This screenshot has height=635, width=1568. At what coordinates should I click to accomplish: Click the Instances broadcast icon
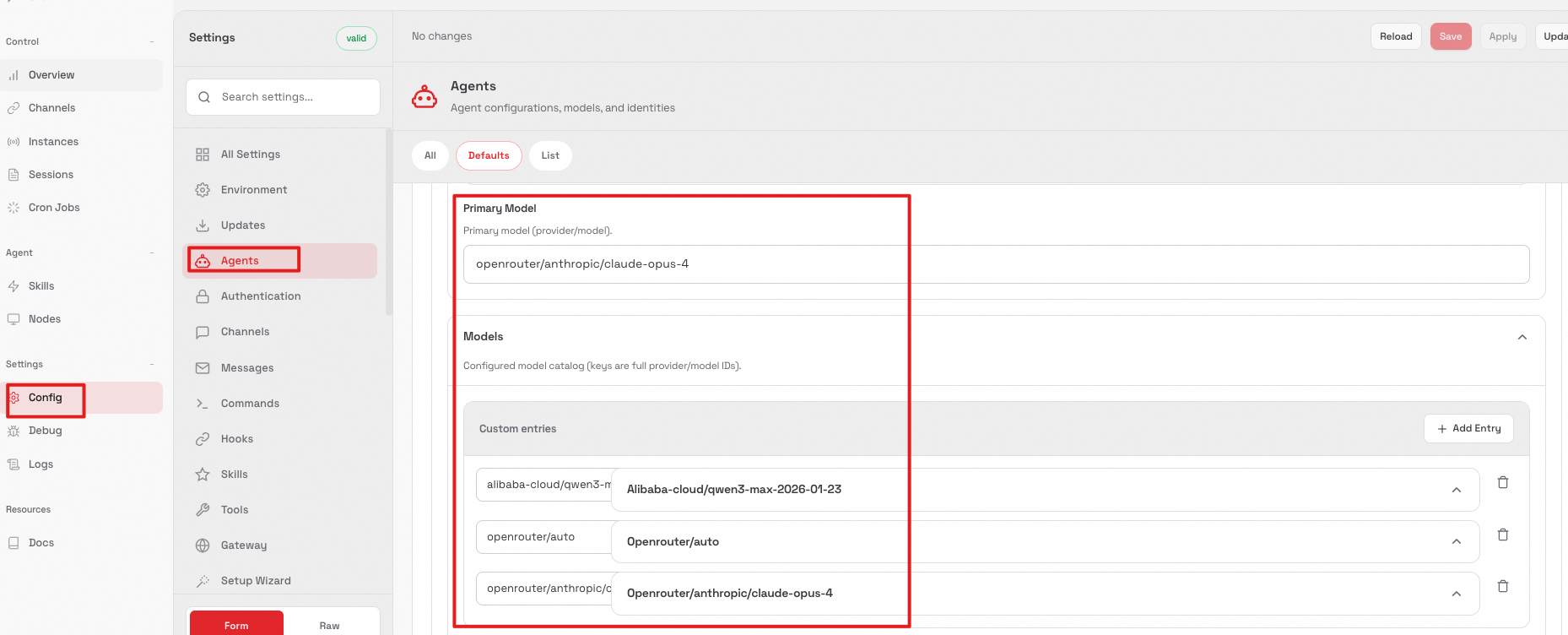[14, 142]
